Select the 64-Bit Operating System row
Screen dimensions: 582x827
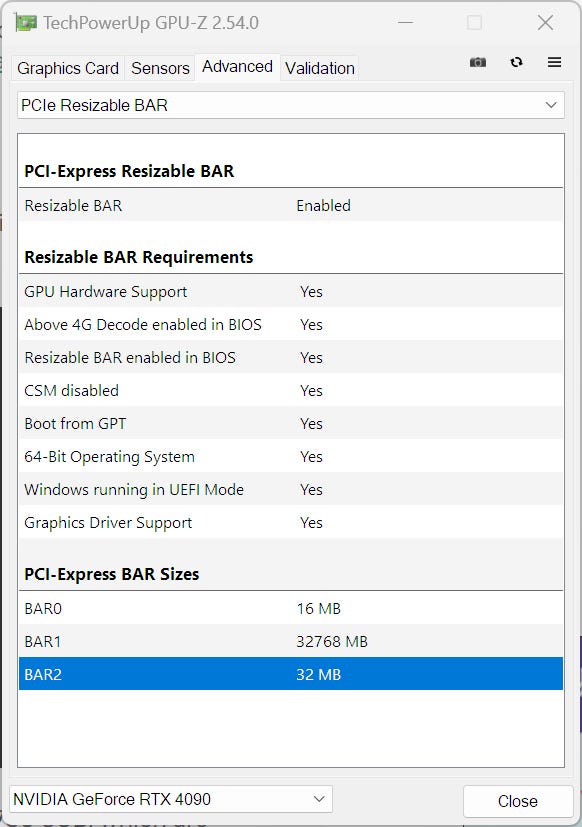coord(291,456)
